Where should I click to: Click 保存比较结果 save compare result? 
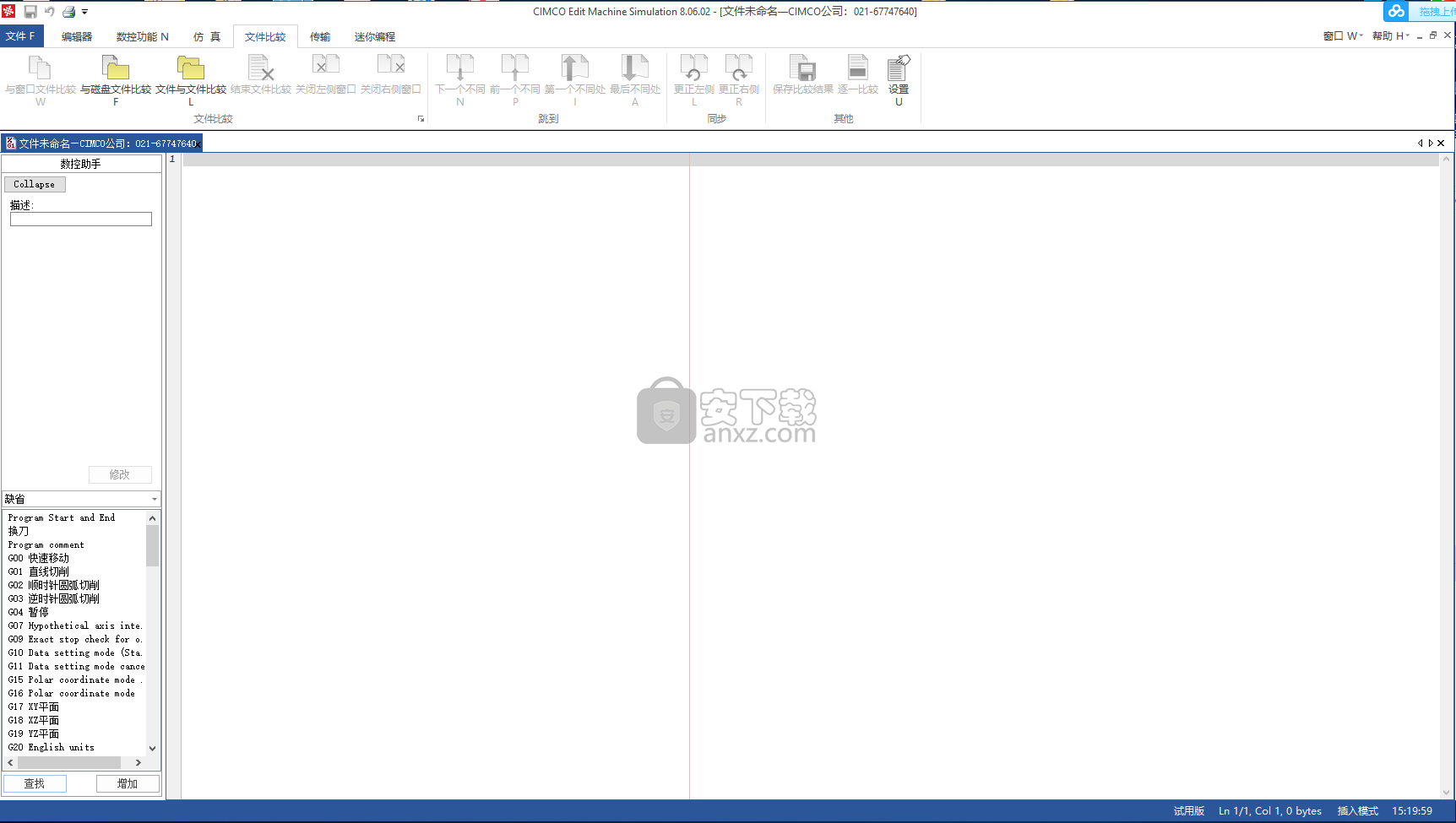pyautogui.click(x=803, y=74)
